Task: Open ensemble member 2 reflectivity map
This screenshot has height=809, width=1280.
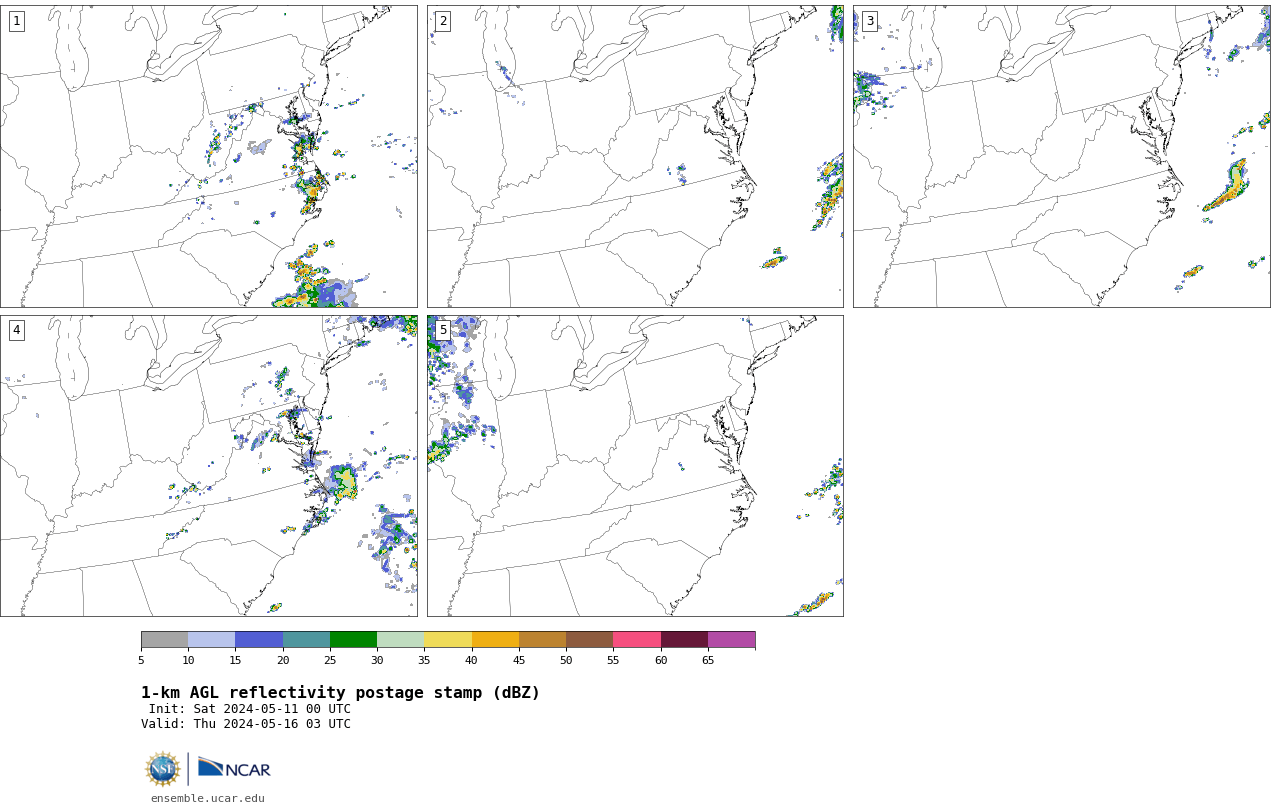Action: [x=635, y=156]
